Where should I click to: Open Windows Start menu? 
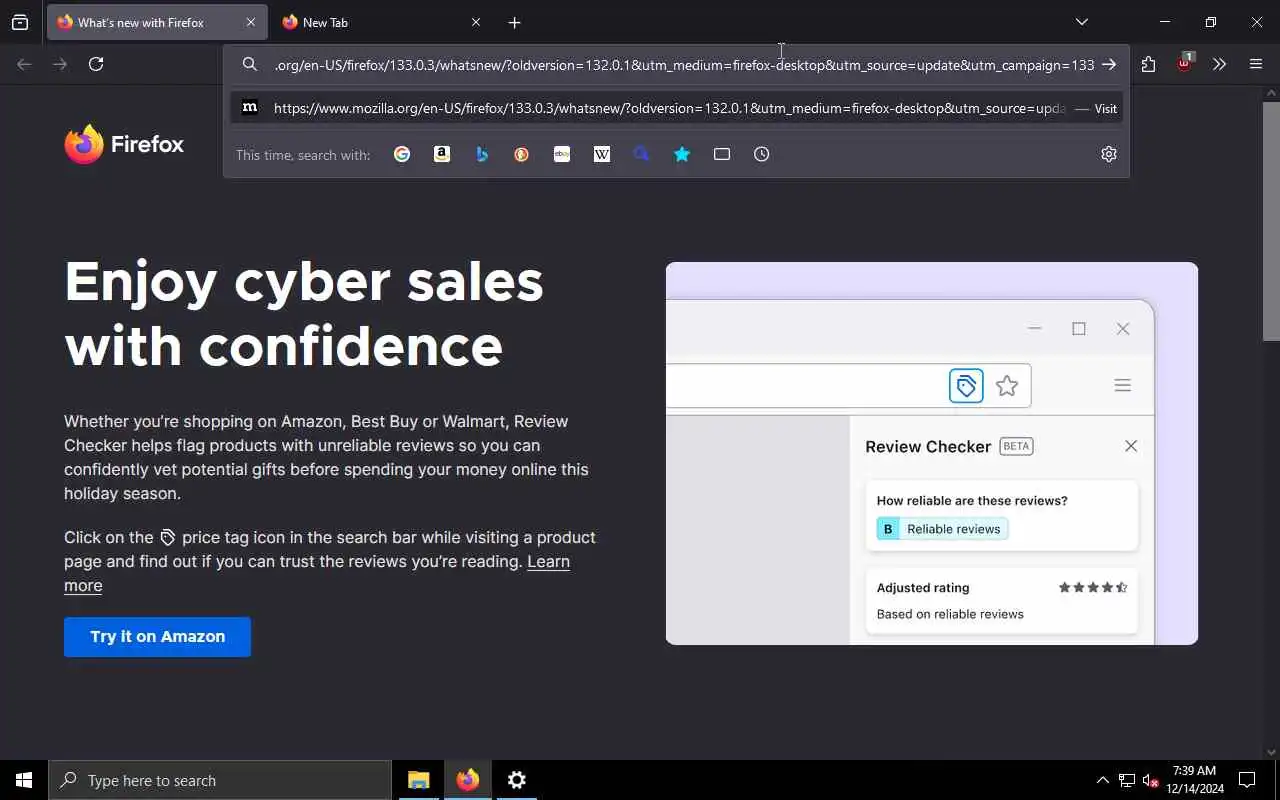[24, 780]
